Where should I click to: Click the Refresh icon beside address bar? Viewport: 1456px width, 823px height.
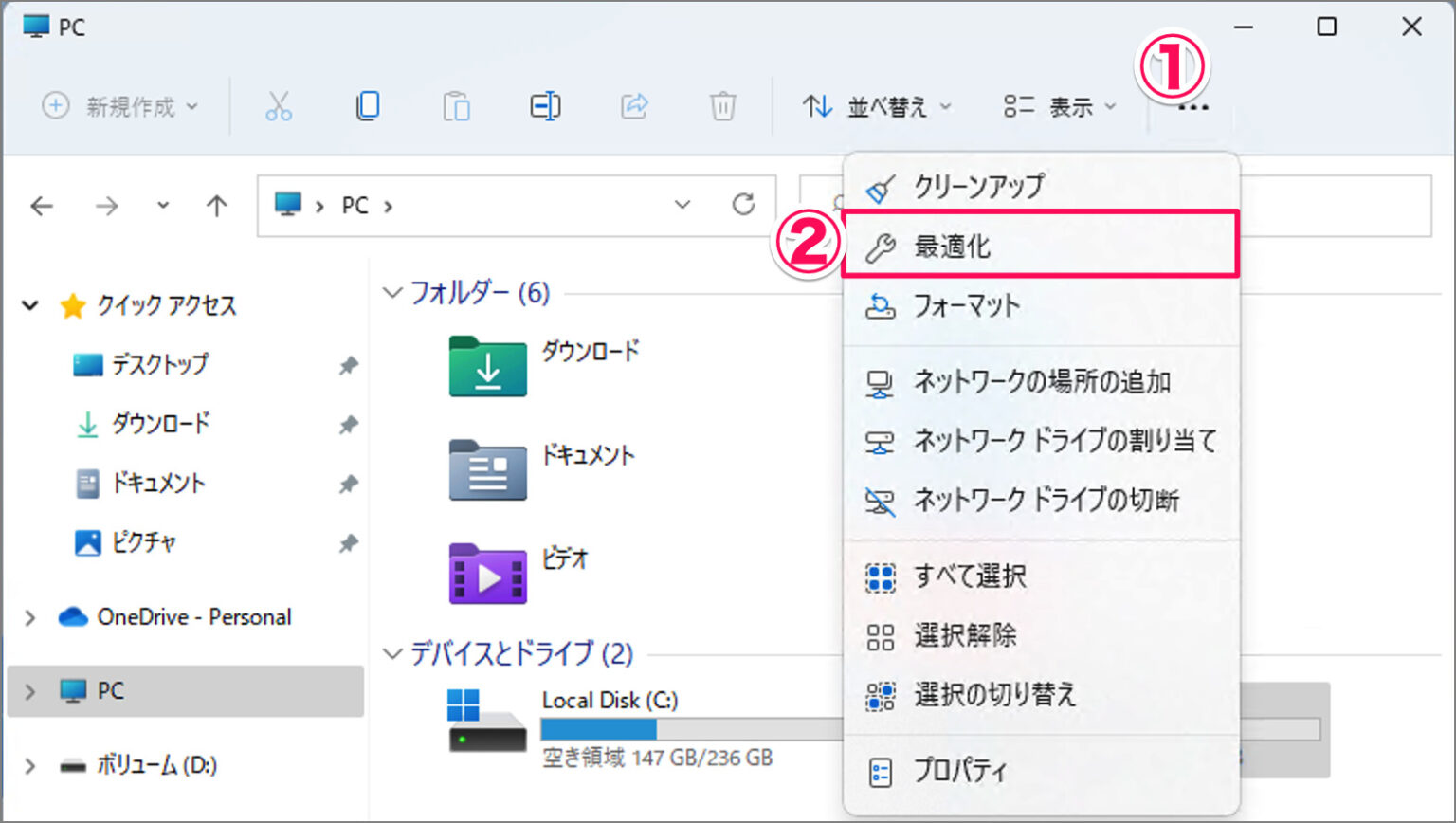pos(743,204)
